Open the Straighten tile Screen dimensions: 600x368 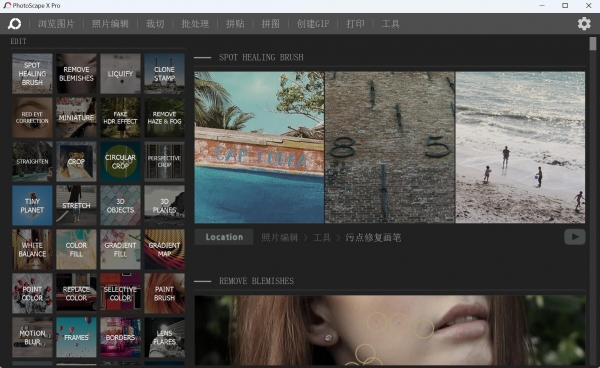click(32, 161)
